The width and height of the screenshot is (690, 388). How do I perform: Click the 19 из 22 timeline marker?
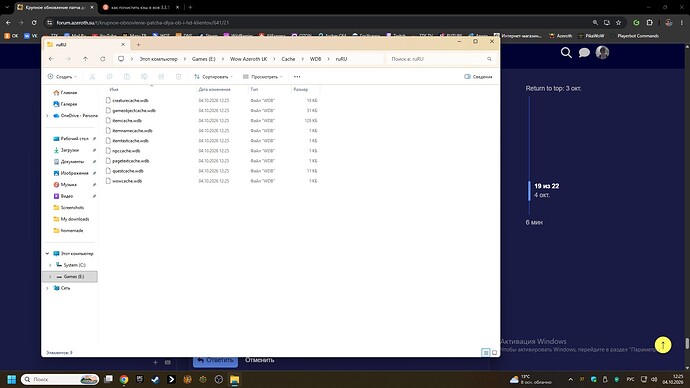click(547, 186)
